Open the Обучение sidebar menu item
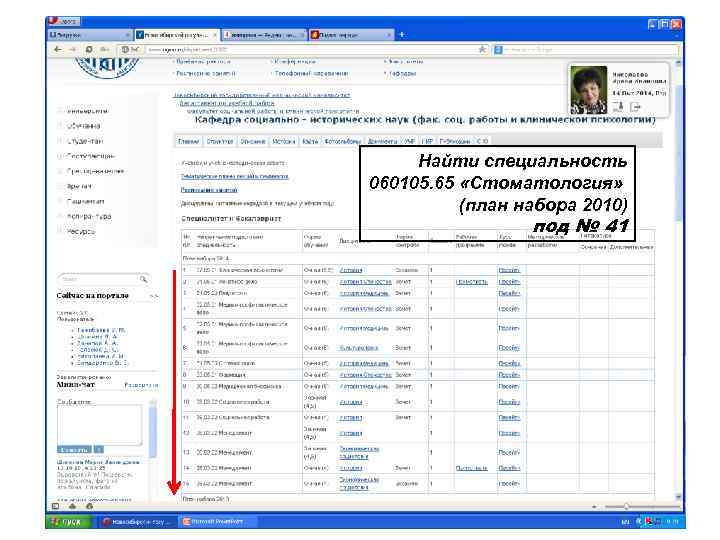This screenshot has height=540, width=720. 83,126
